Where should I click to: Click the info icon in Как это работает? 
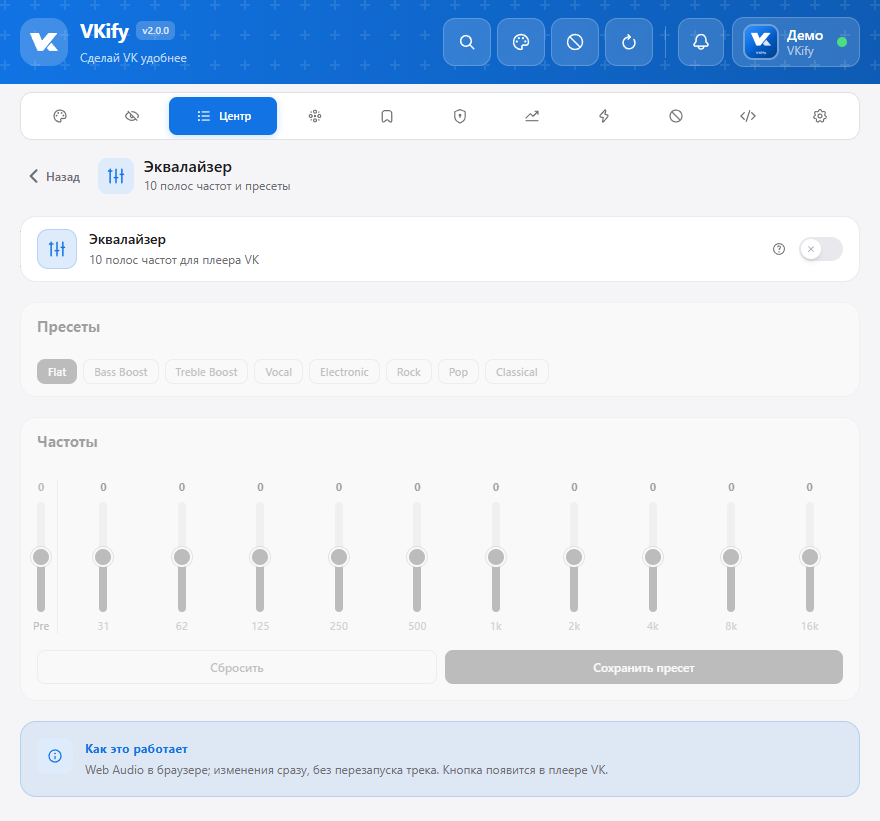click(x=55, y=756)
